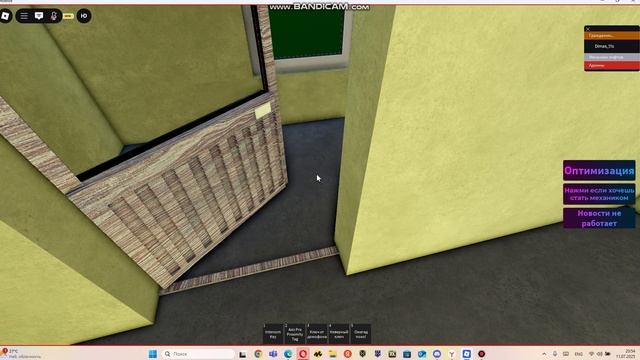Screen dimensions: 640x360
Task: Click the Новости не работает button
Action: tap(599, 218)
